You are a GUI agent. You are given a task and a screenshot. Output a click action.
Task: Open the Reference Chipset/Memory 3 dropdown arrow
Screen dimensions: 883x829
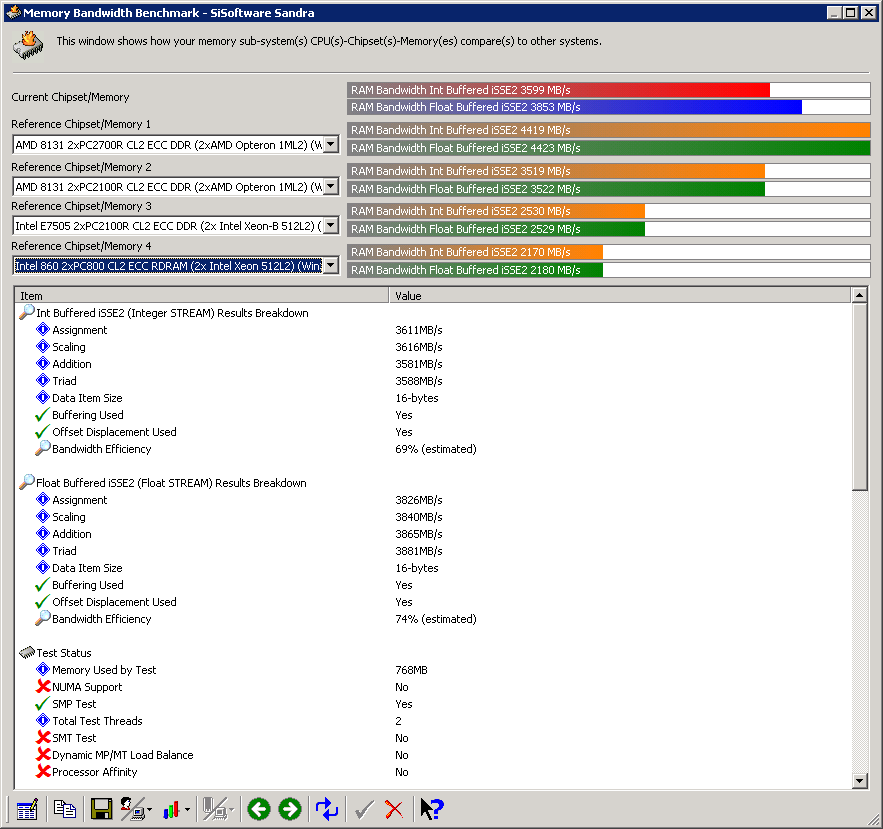pyautogui.click(x=331, y=226)
